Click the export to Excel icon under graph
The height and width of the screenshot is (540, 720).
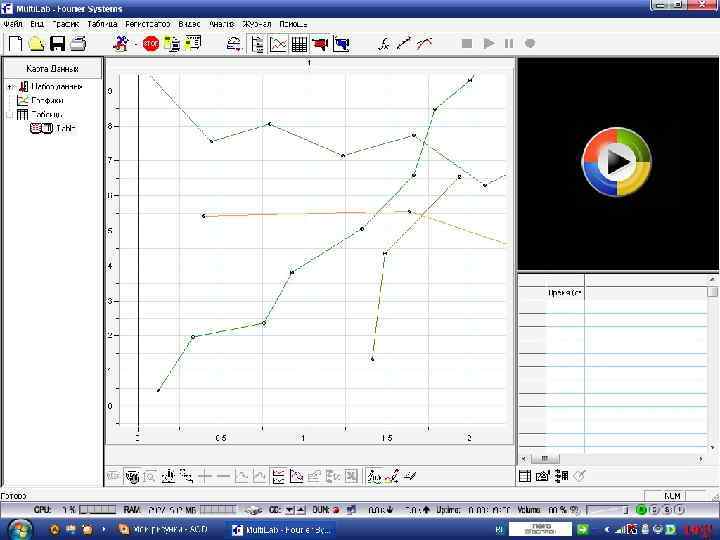point(351,477)
